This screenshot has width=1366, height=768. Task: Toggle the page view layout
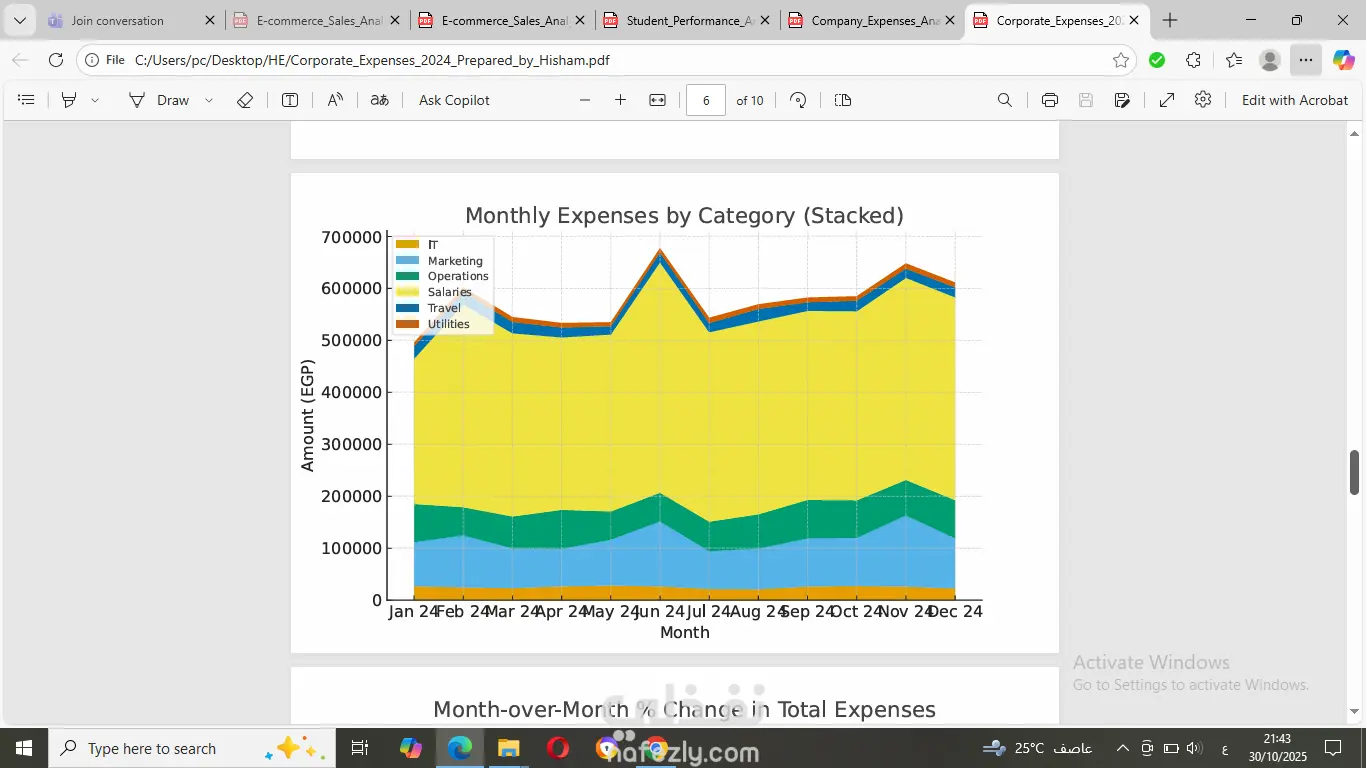[842, 100]
